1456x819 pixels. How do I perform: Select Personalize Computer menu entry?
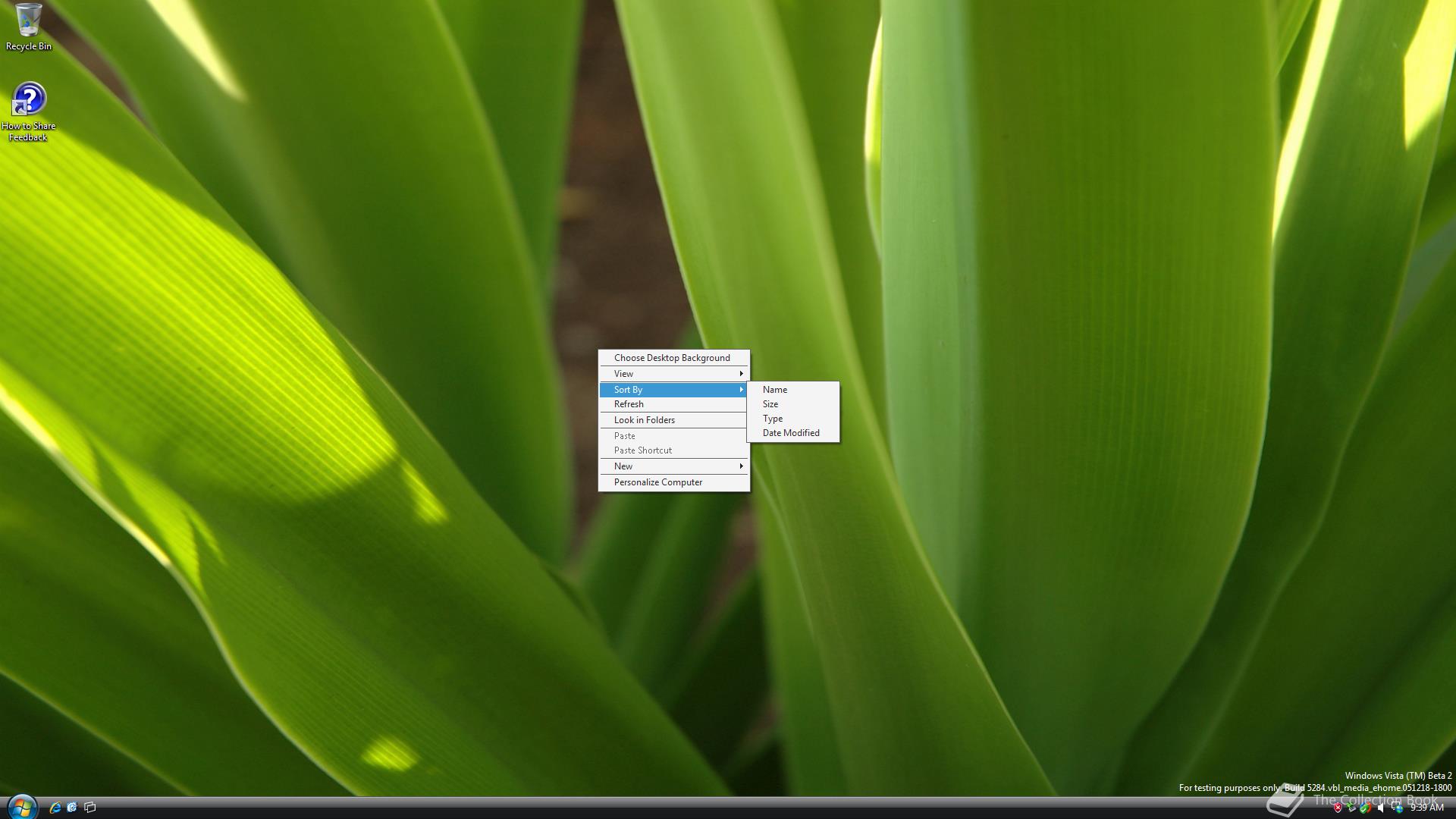coord(658,482)
